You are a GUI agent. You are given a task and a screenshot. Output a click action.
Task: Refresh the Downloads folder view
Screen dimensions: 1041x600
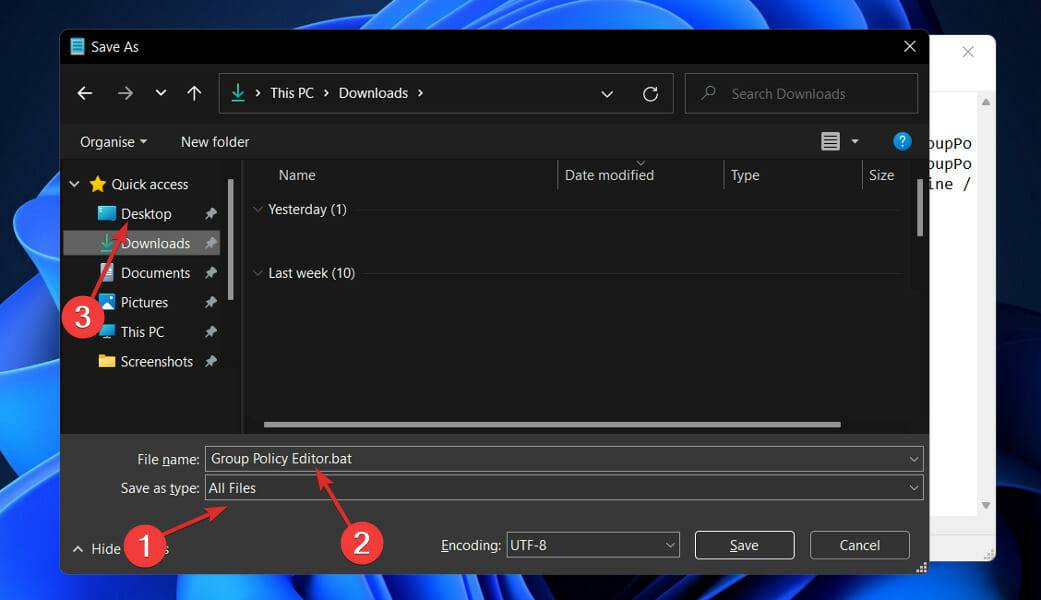[650, 93]
